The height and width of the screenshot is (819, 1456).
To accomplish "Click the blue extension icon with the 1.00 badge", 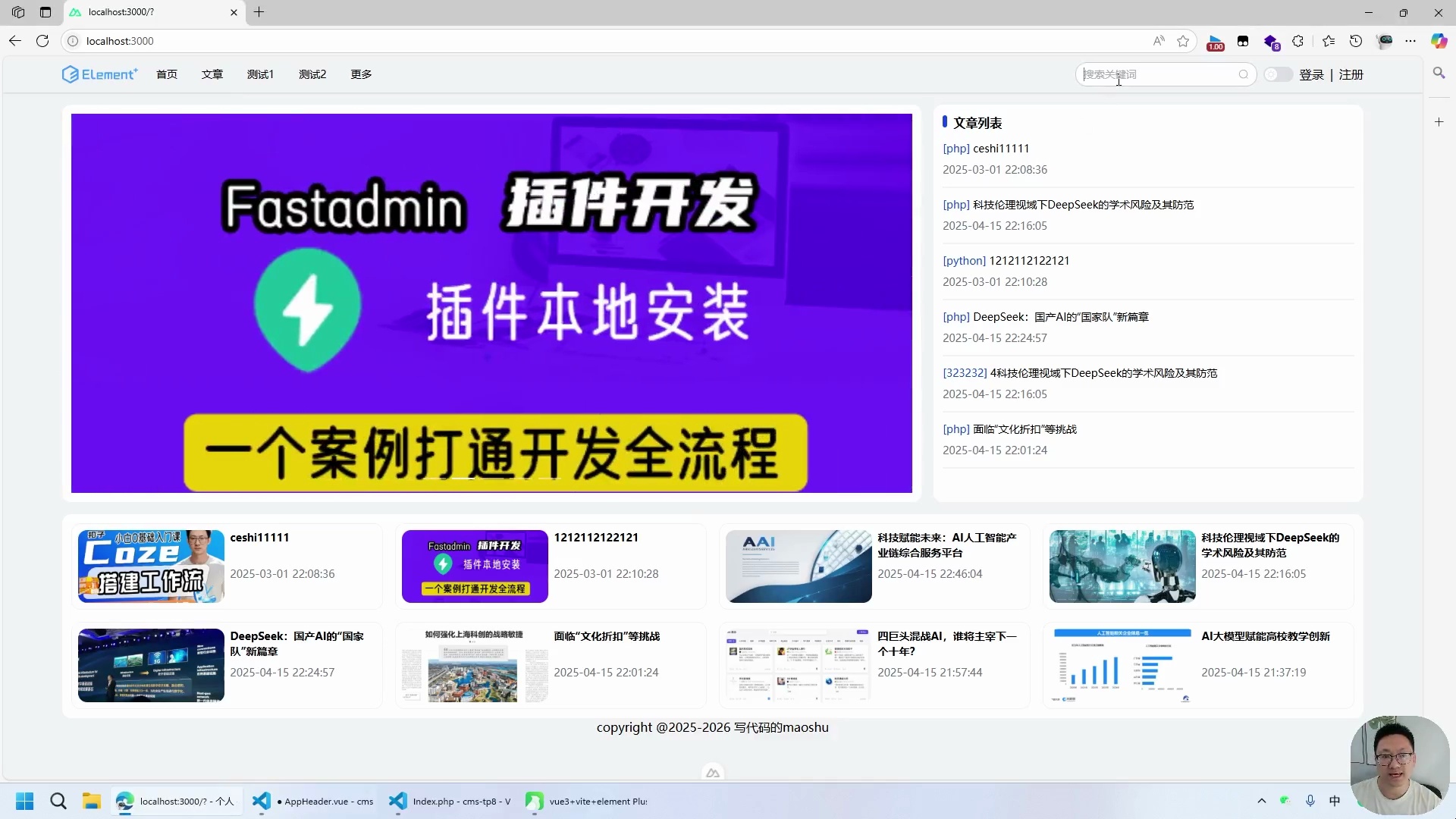I will point(1216,42).
